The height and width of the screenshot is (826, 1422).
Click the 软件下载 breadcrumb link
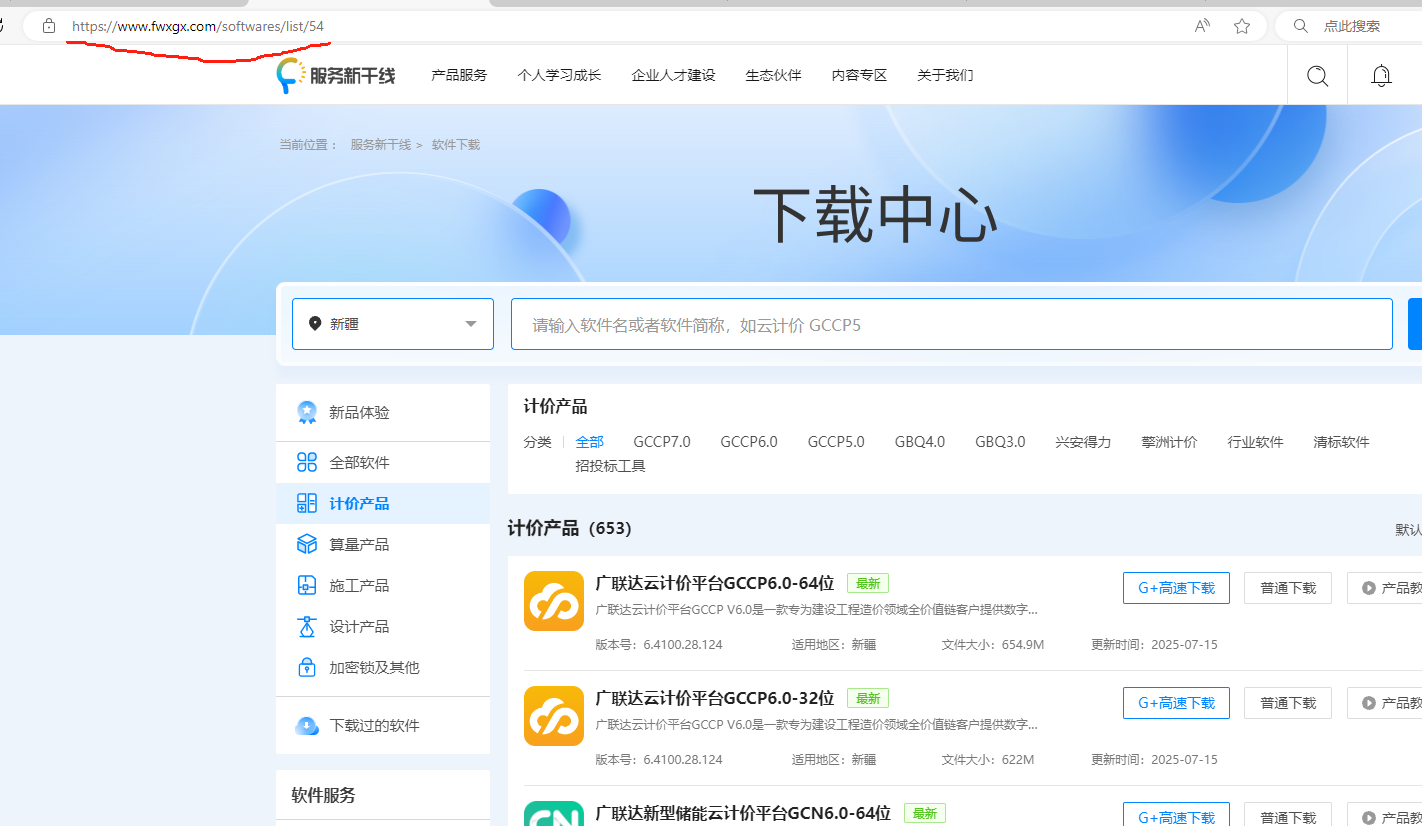pyautogui.click(x=456, y=145)
